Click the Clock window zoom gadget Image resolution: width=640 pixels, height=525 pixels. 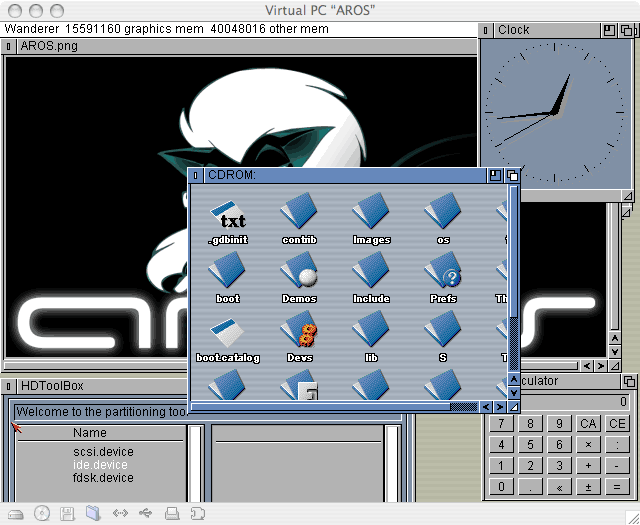[609, 30]
